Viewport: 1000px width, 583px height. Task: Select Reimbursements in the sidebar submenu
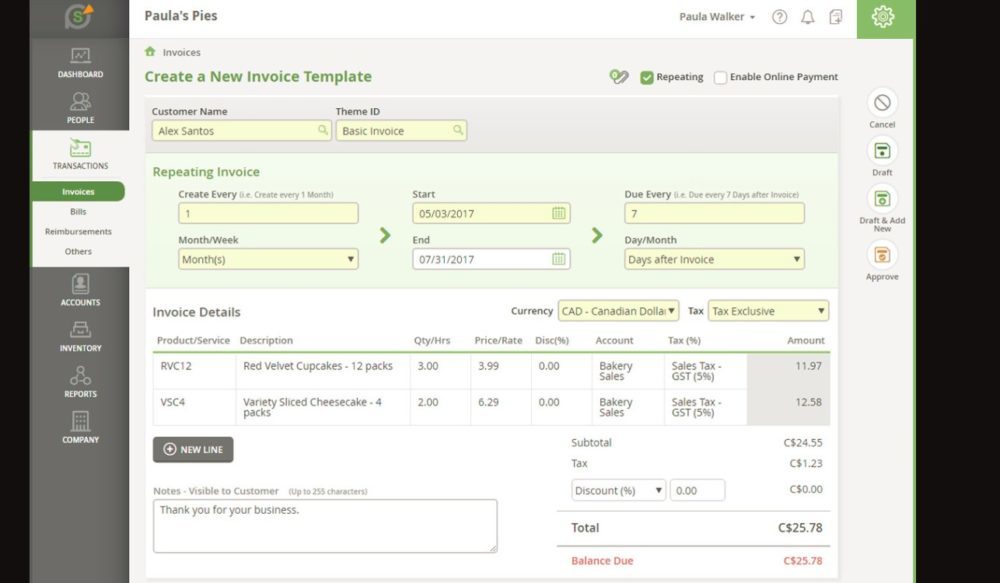[x=78, y=231]
